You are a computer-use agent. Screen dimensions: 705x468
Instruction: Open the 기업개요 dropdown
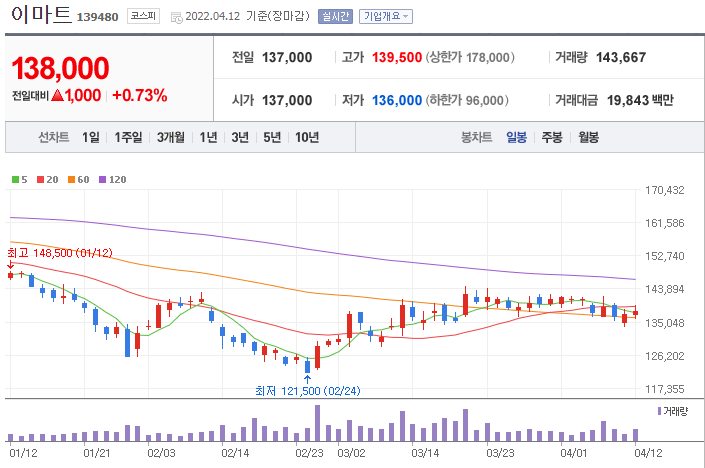386,17
